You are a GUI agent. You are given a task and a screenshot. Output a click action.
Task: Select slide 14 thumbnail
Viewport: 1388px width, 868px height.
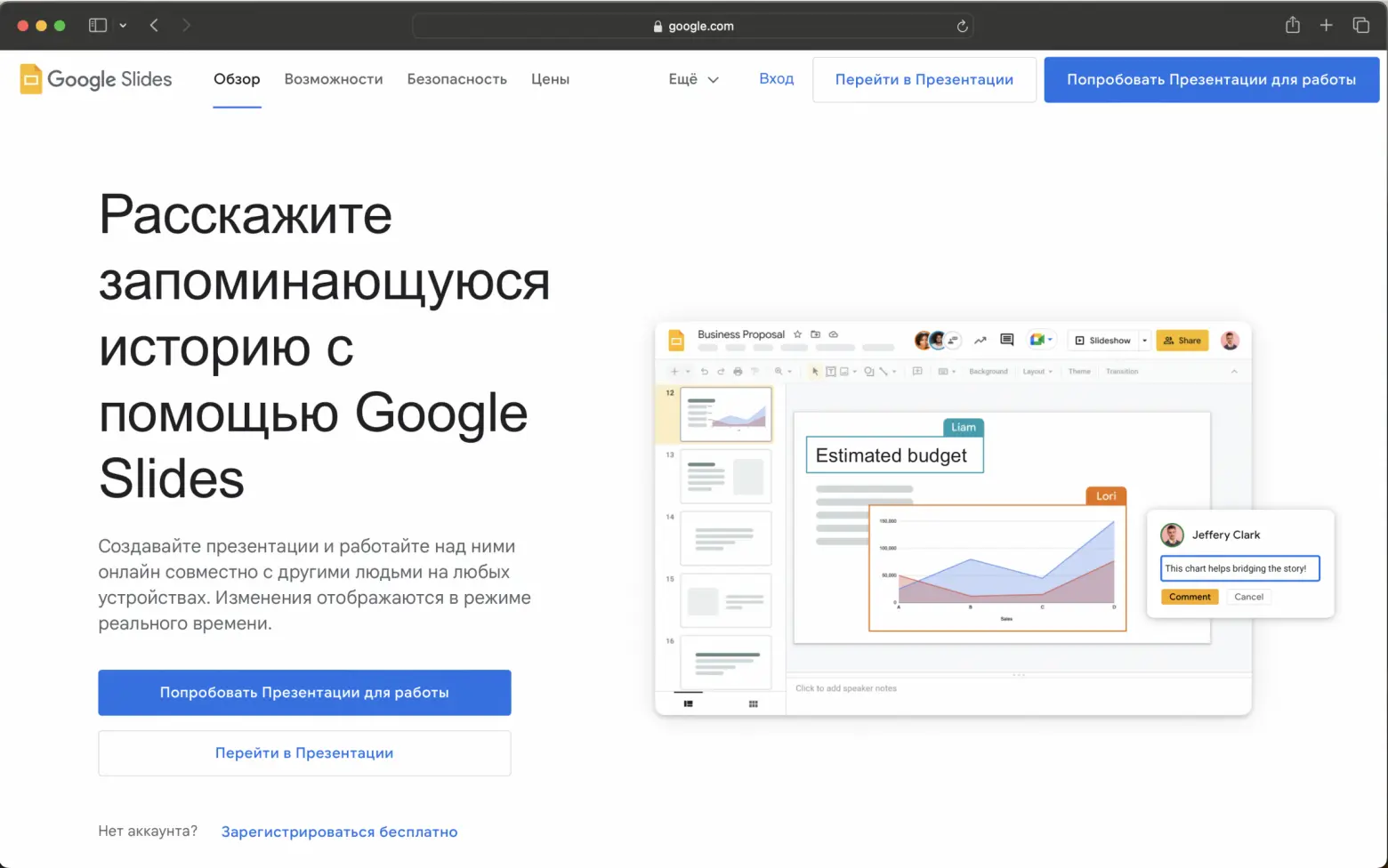[x=726, y=539]
